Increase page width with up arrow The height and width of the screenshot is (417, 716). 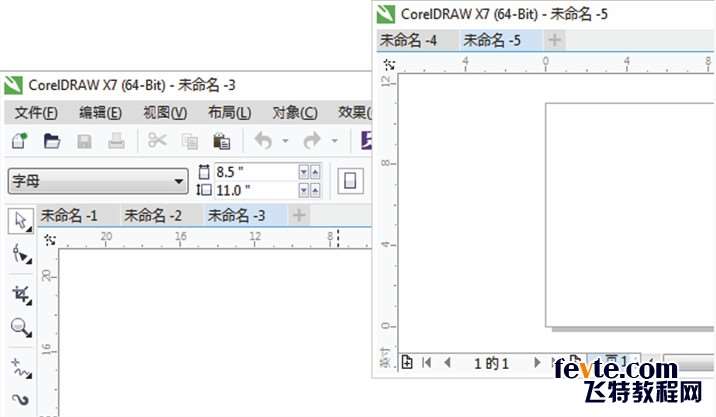coord(315,172)
